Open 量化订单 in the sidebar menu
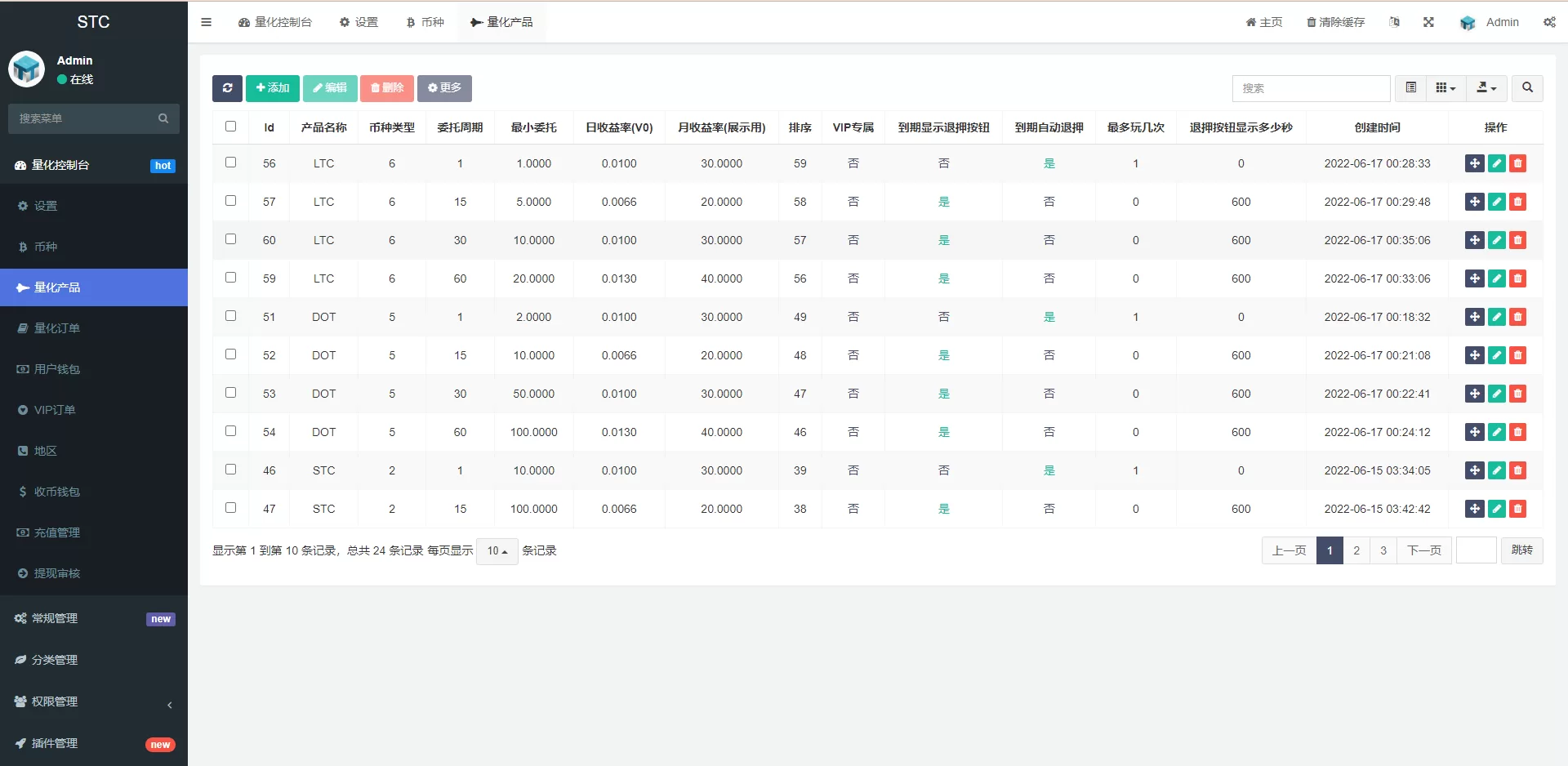 [x=57, y=328]
